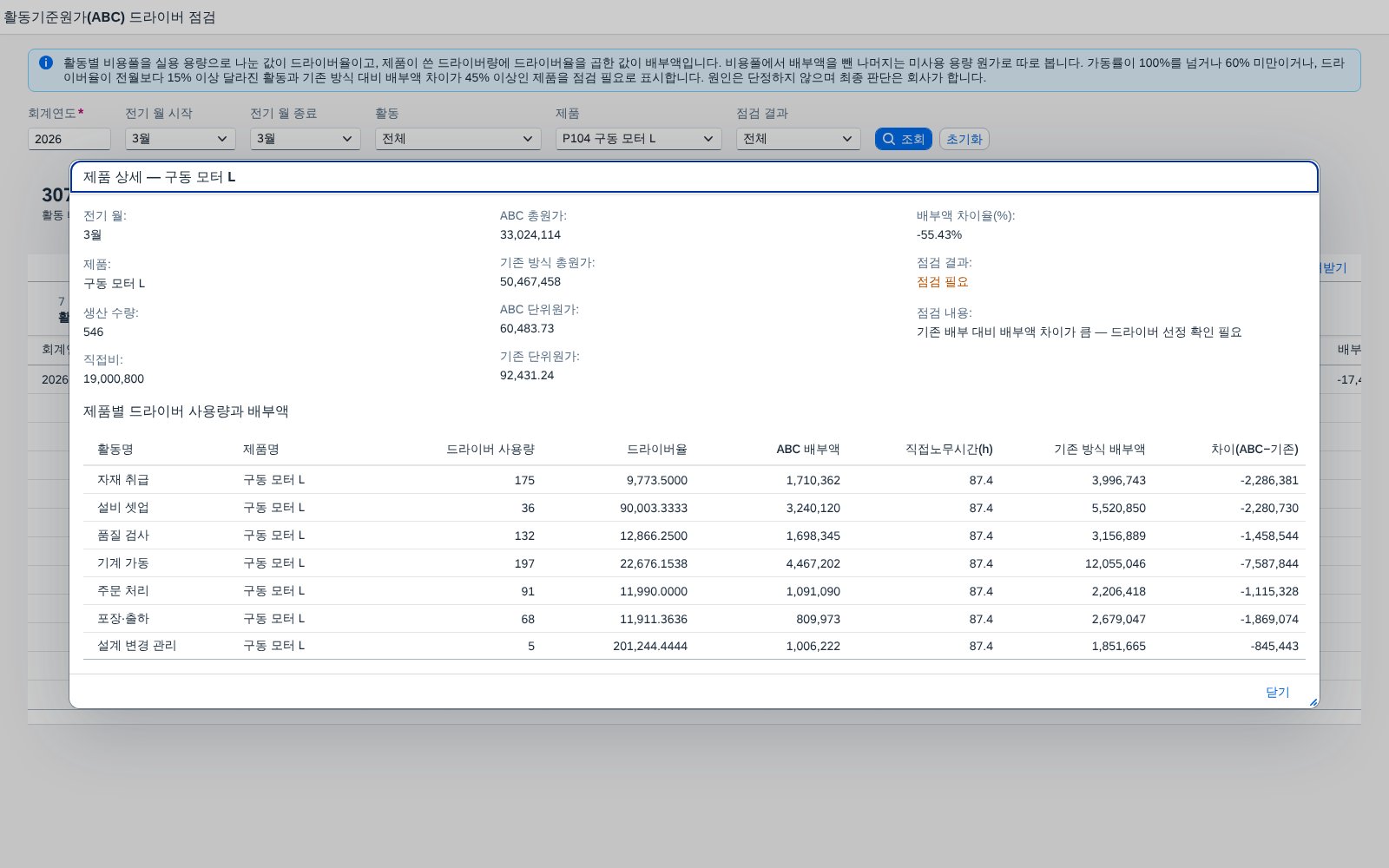Open the 활동 filter dropdown
Viewport: 1389px width, 868px height.
pyautogui.click(x=458, y=139)
